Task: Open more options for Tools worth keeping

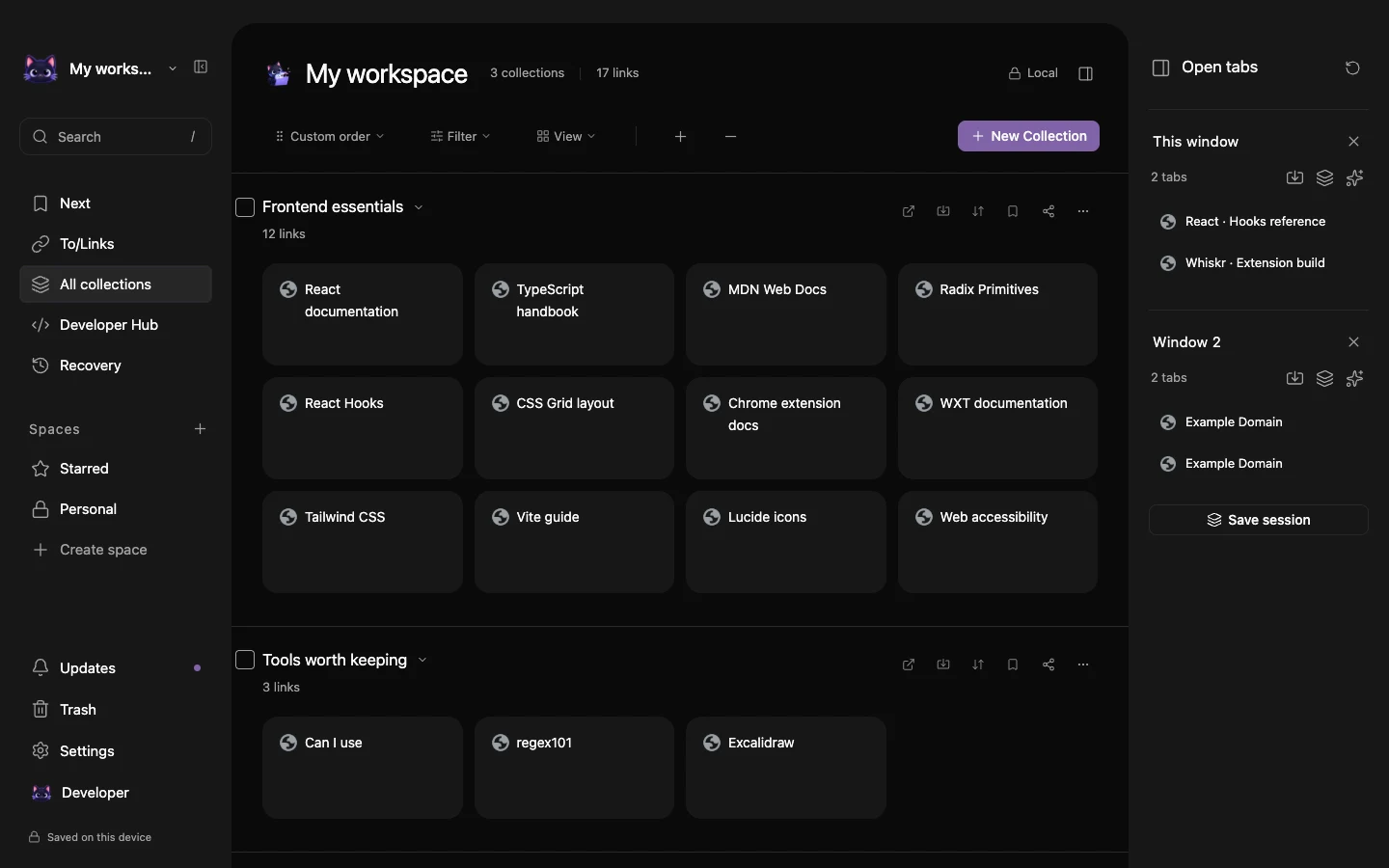Action: (1083, 665)
